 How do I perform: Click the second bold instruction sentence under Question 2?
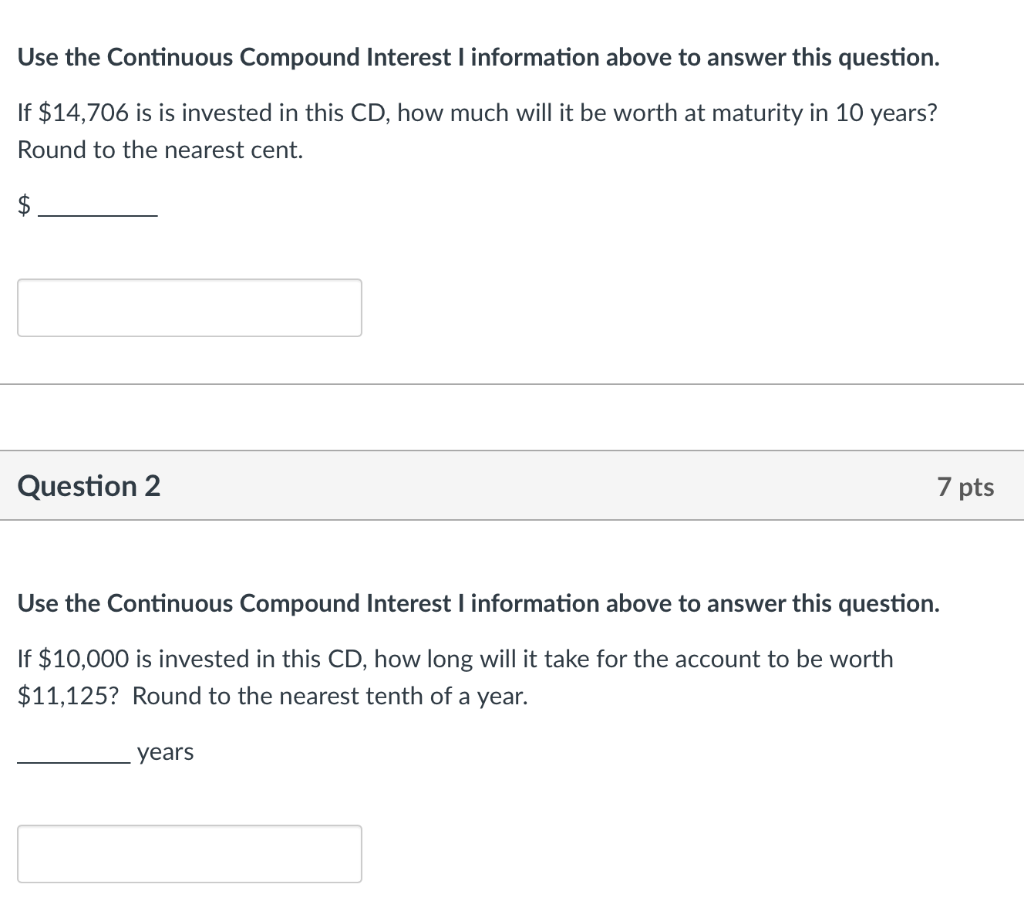coord(477,603)
